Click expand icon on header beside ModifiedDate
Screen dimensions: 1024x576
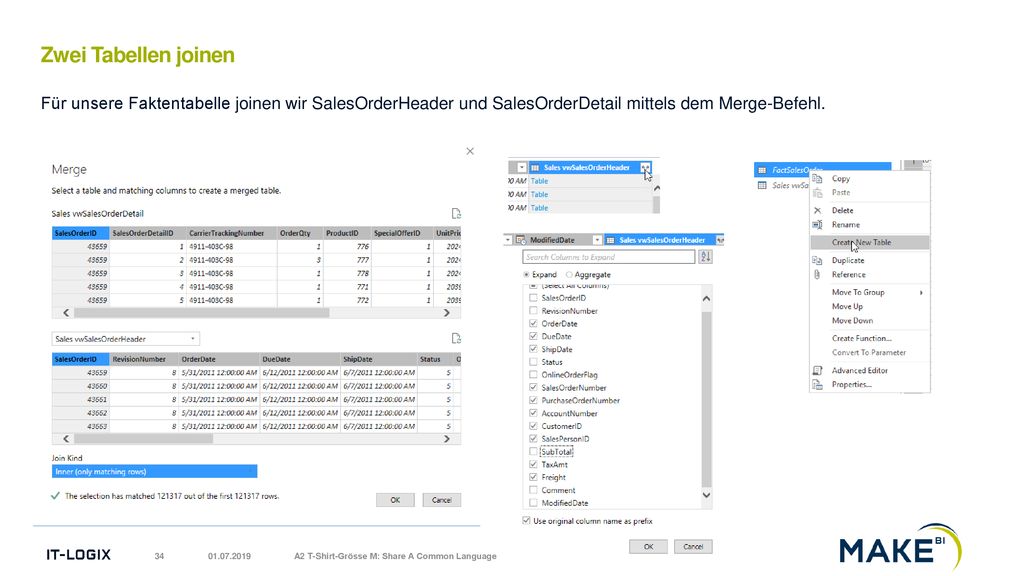tap(720, 240)
